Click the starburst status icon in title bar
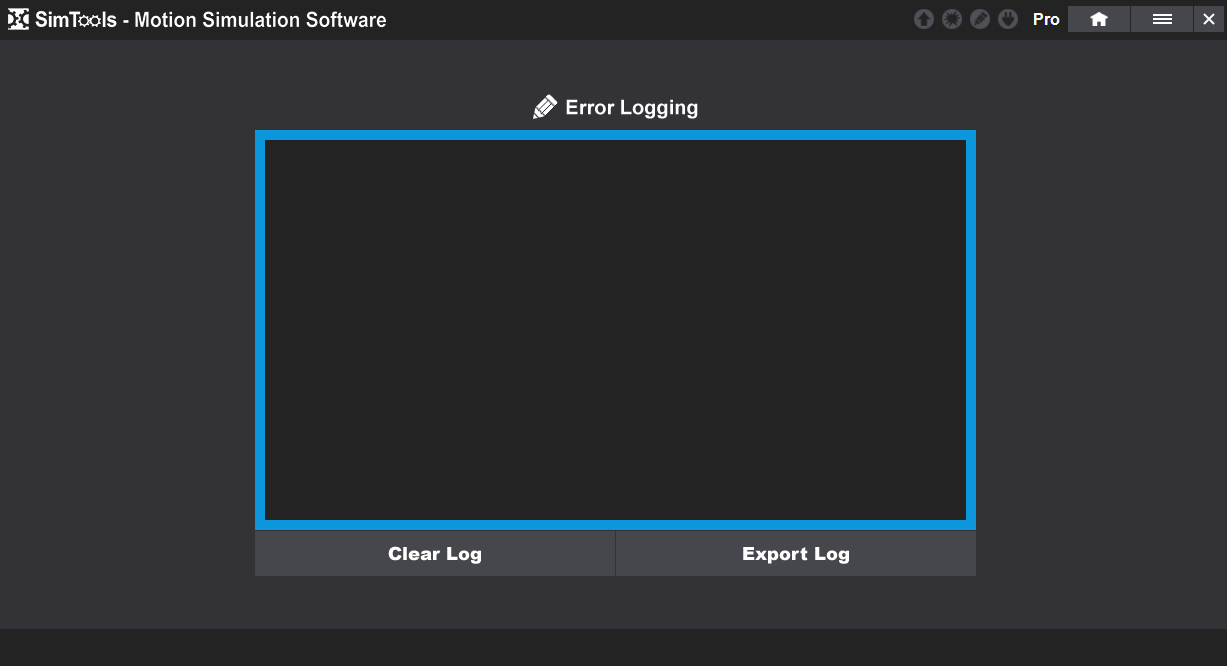This screenshot has height=666, width=1227. [952, 19]
